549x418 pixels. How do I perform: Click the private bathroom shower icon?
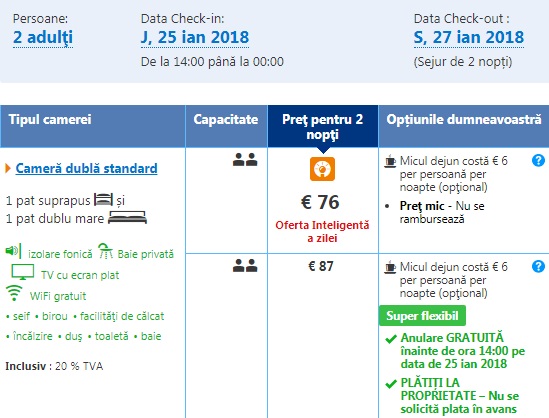[x=105, y=251]
